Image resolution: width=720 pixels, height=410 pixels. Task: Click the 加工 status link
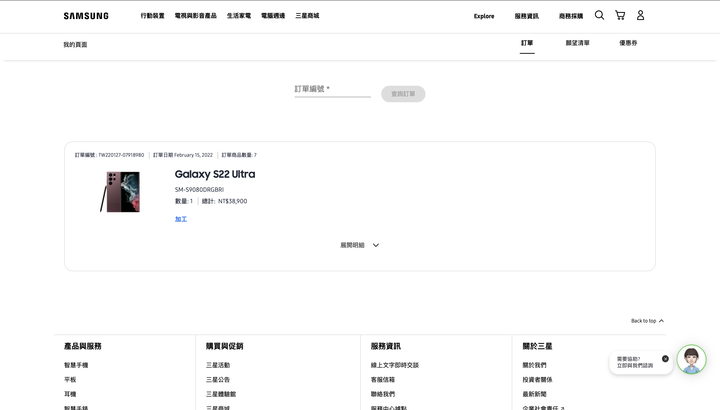coord(181,219)
